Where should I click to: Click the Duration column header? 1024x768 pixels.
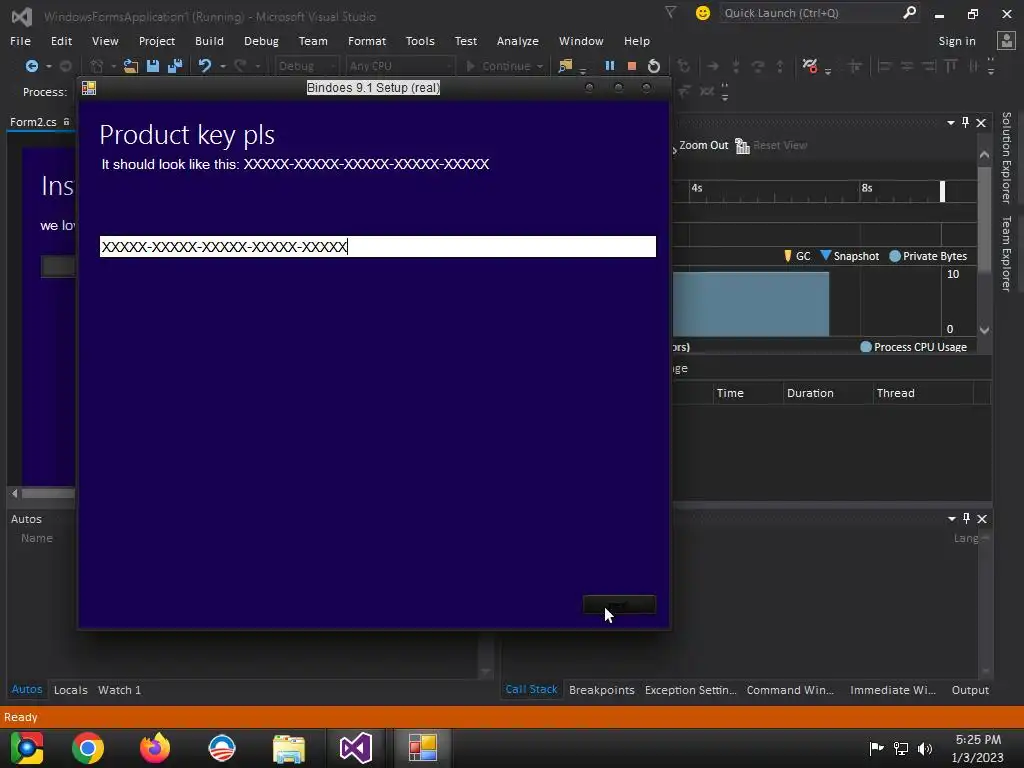pyautogui.click(x=828, y=393)
